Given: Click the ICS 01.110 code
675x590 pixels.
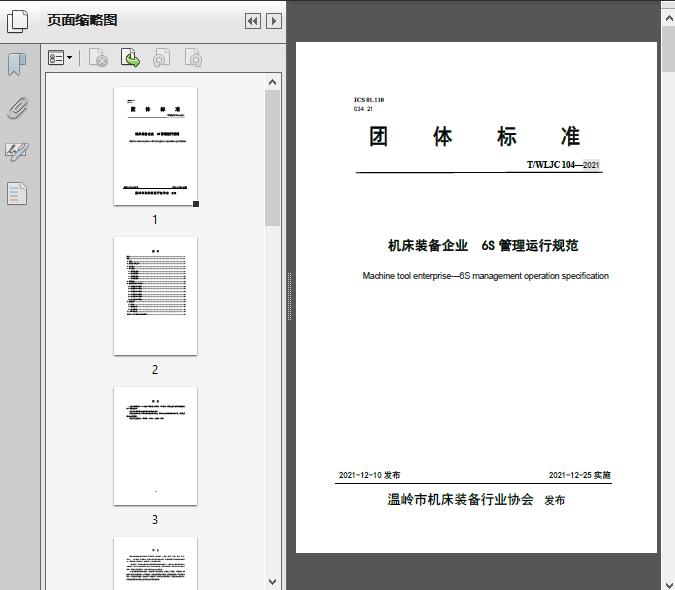Looking at the screenshot, I should [369, 99].
